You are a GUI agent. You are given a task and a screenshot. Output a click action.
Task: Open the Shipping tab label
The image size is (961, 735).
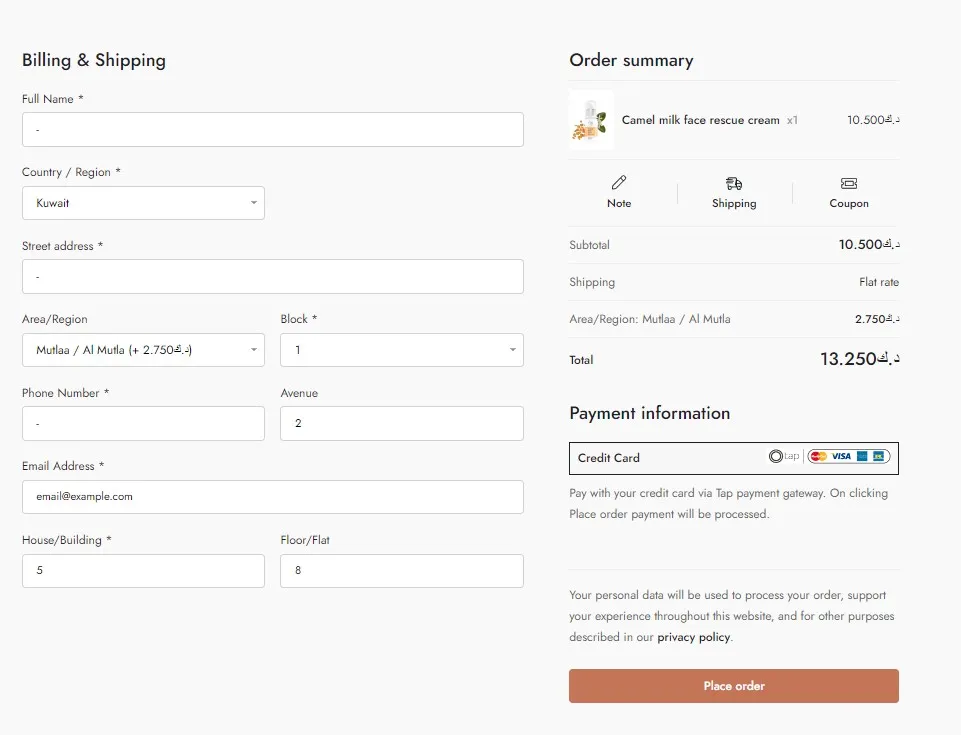734,204
